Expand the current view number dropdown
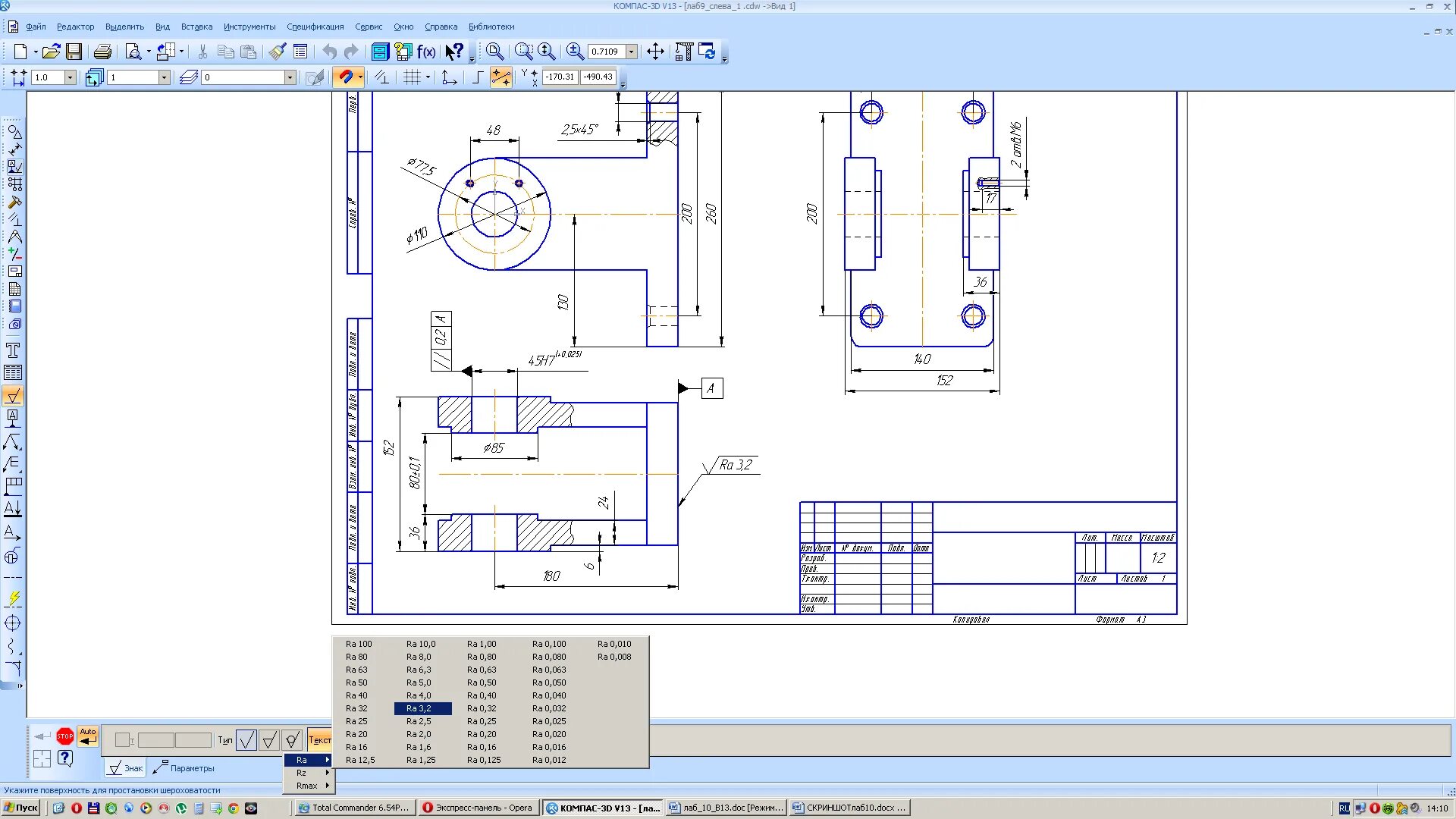 pos(164,77)
